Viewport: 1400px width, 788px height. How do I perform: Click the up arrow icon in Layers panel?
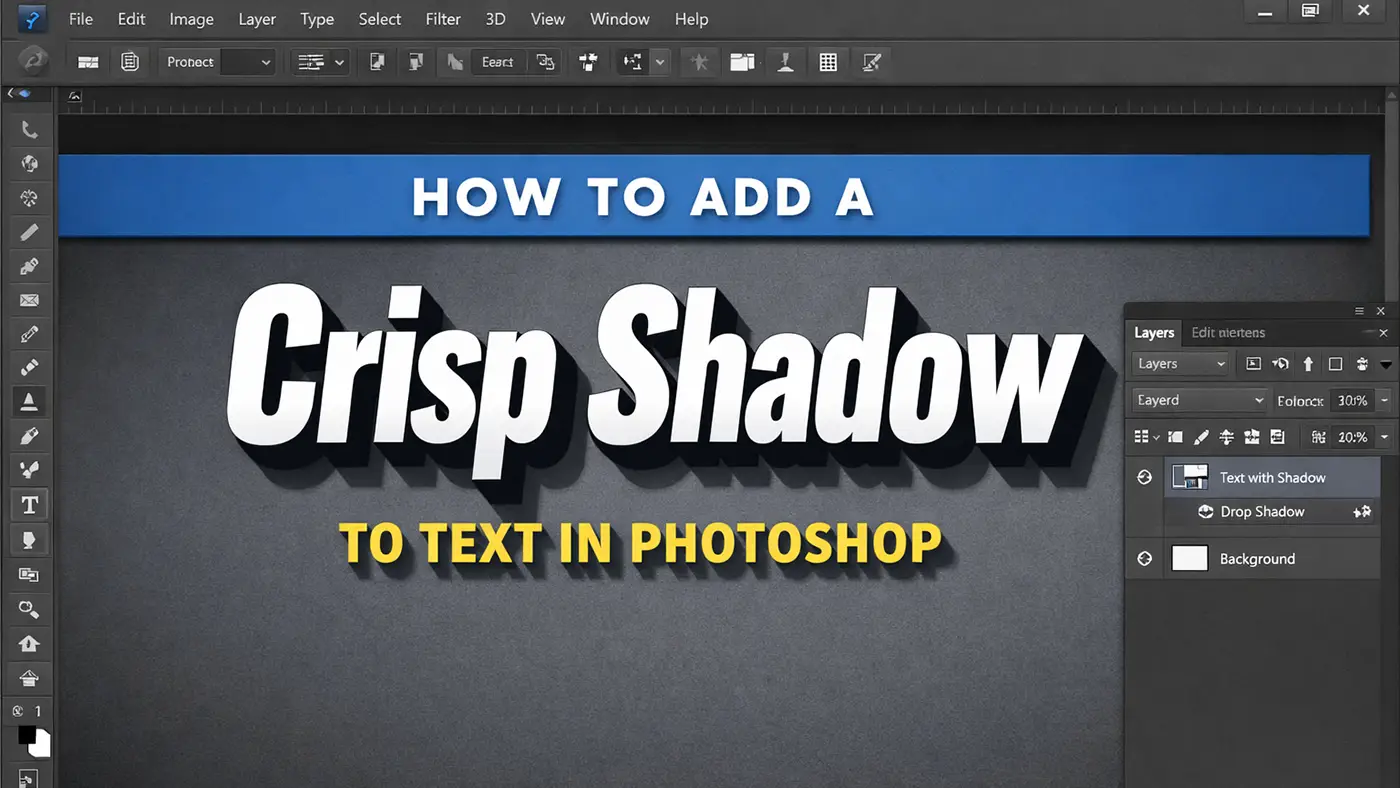(1308, 364)
